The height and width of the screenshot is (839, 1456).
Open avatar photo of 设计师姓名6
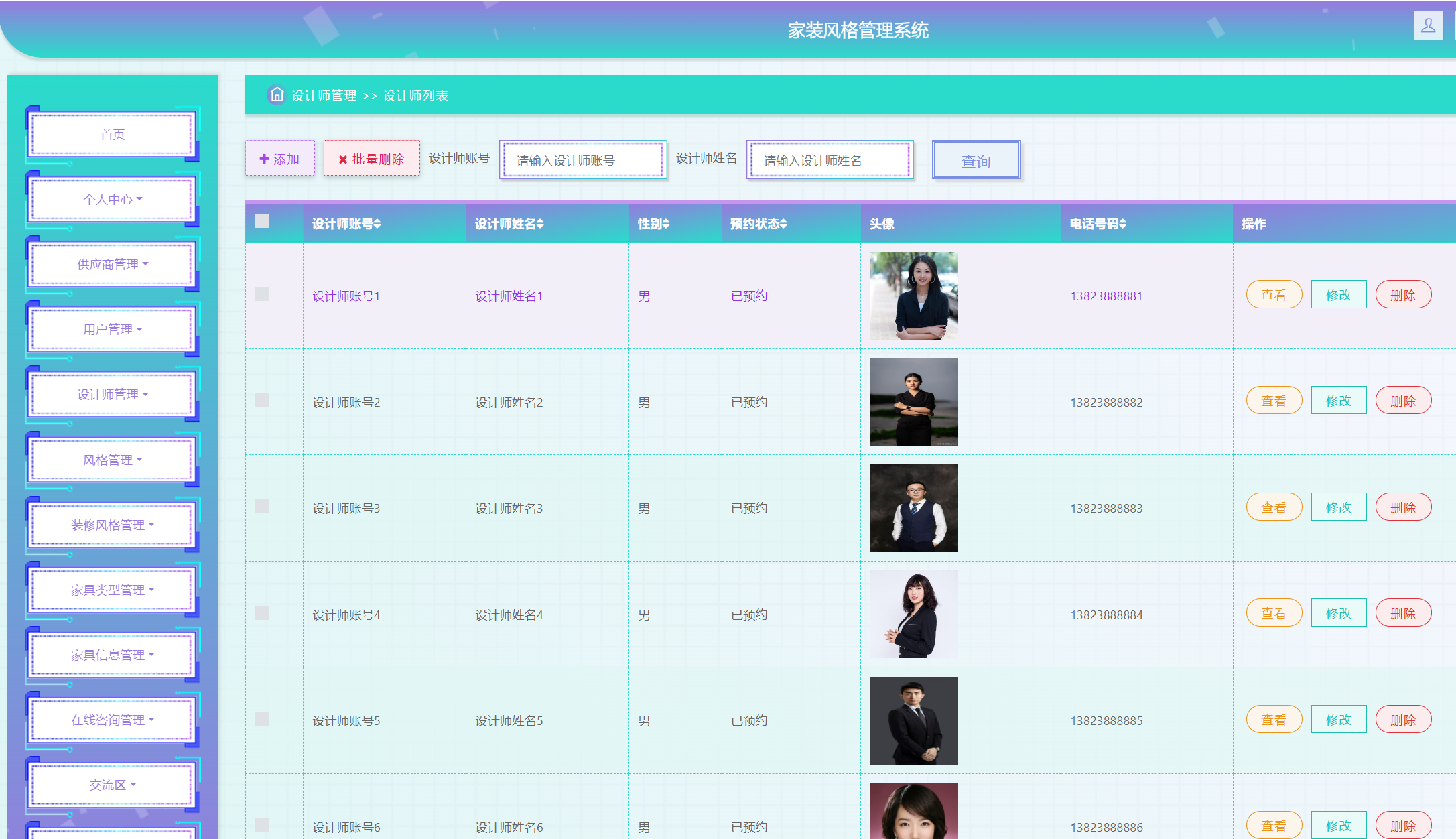[914, 811]
